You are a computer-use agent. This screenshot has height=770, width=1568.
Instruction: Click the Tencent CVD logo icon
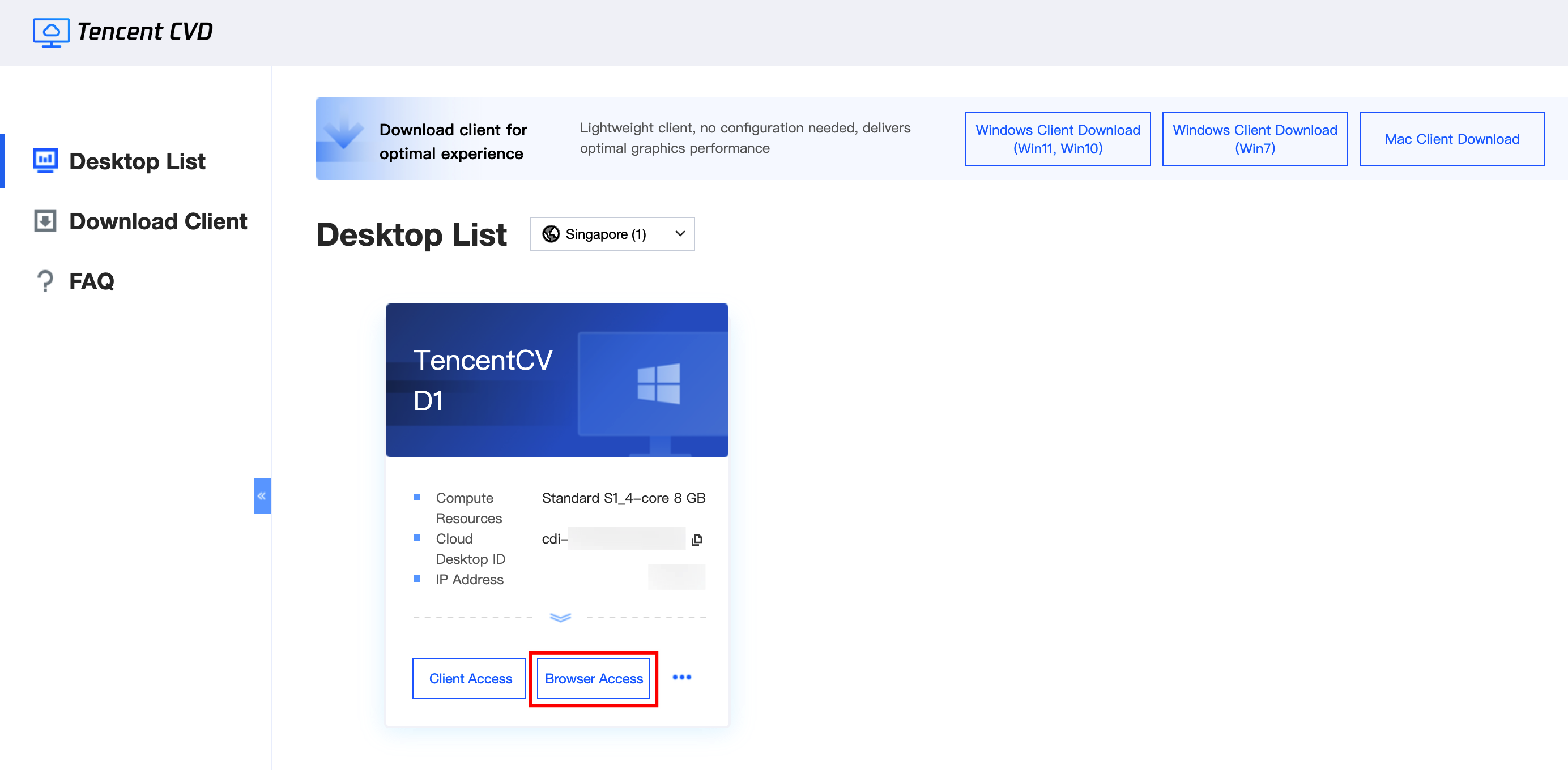point(51,32)
